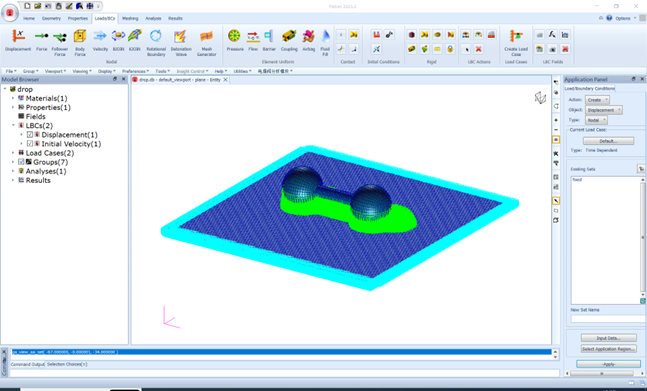Close the drop.db viewport tab
The height and width of the screenshot is (391, 647).
click(x=226, y=80)
